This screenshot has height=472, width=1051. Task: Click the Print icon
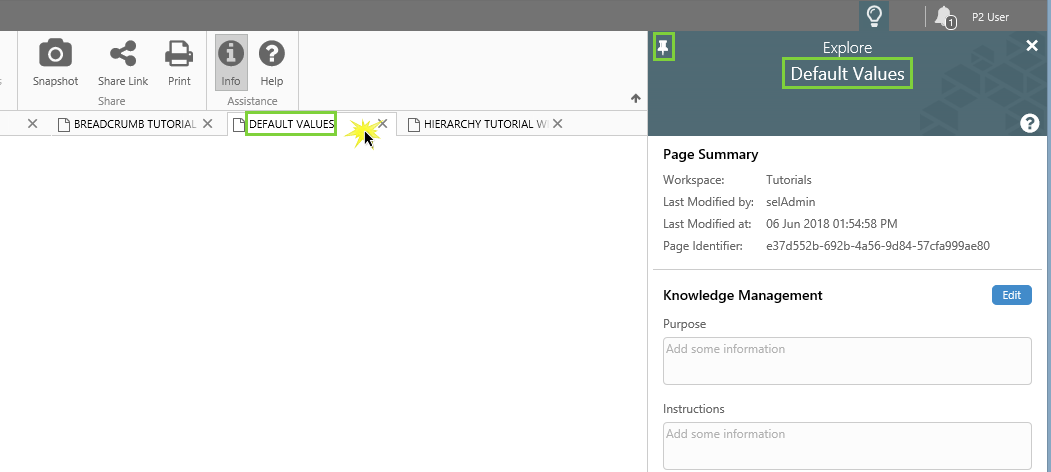[179, 54]
